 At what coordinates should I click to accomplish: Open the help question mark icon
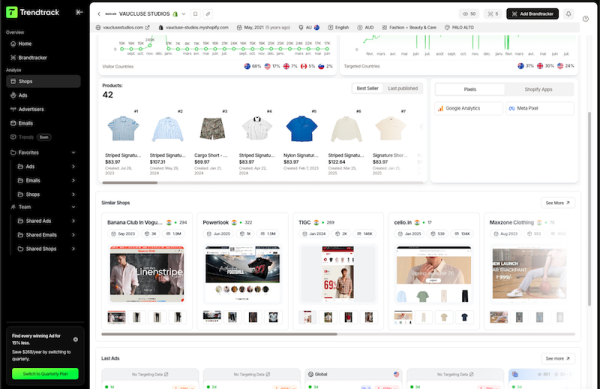point(585,19)
